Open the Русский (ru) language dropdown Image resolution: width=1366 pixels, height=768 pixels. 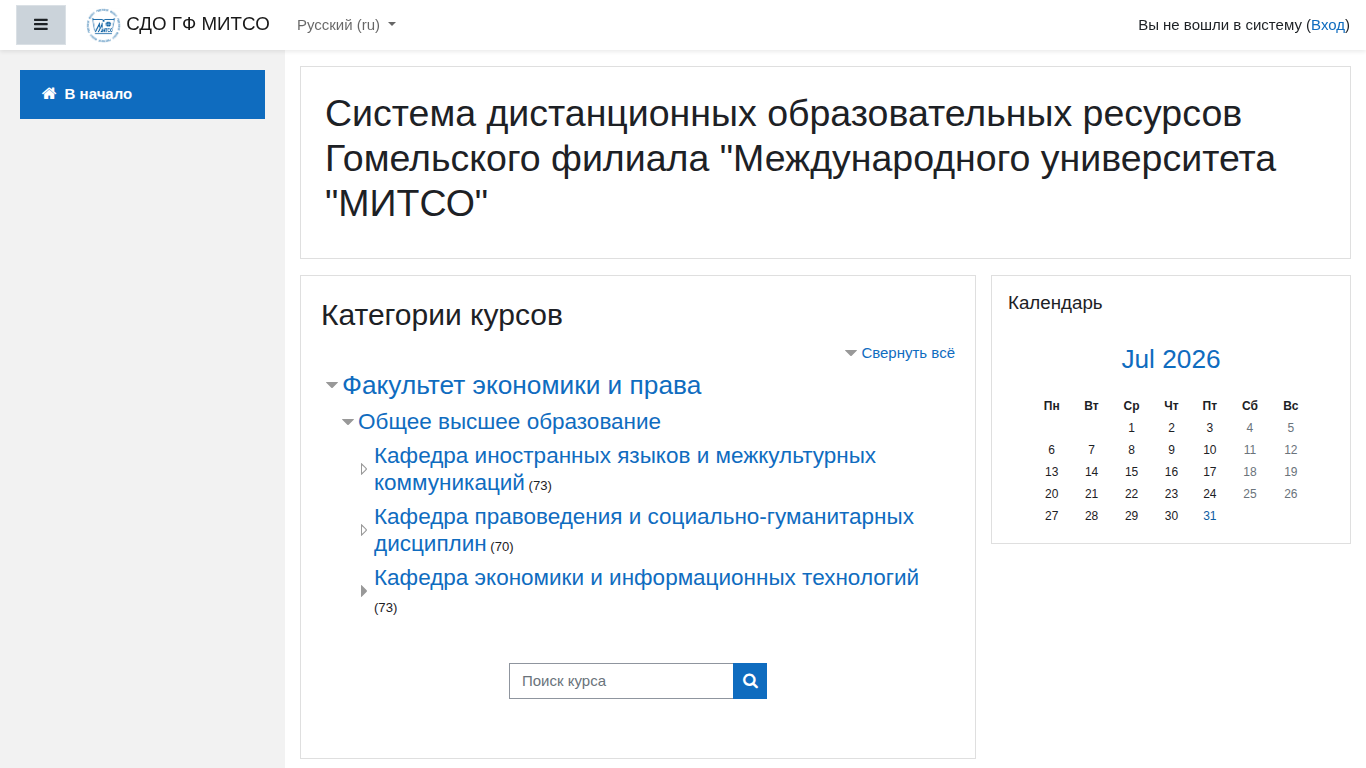point(346,25)
